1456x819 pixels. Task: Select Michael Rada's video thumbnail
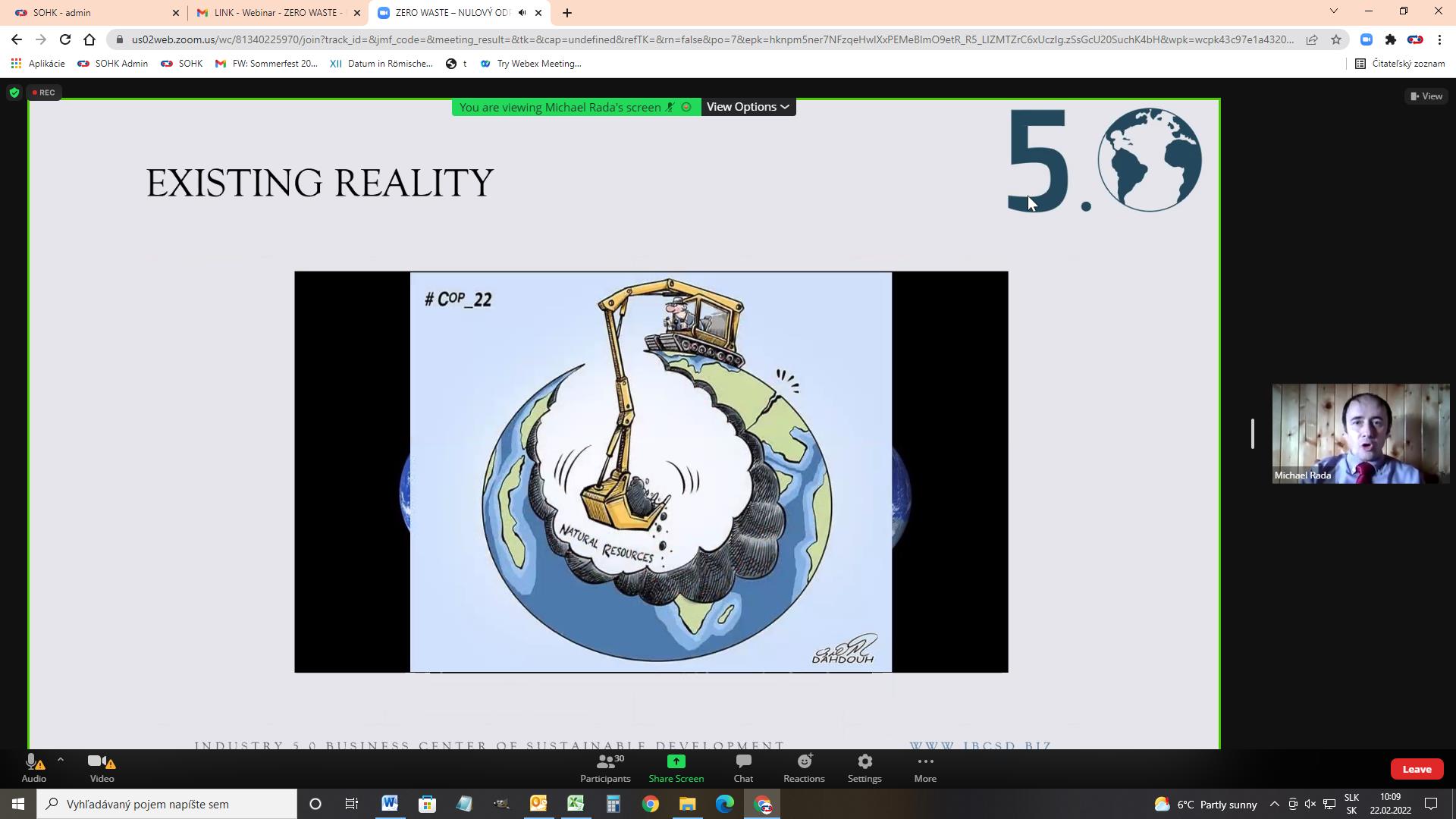[1360, 434]
